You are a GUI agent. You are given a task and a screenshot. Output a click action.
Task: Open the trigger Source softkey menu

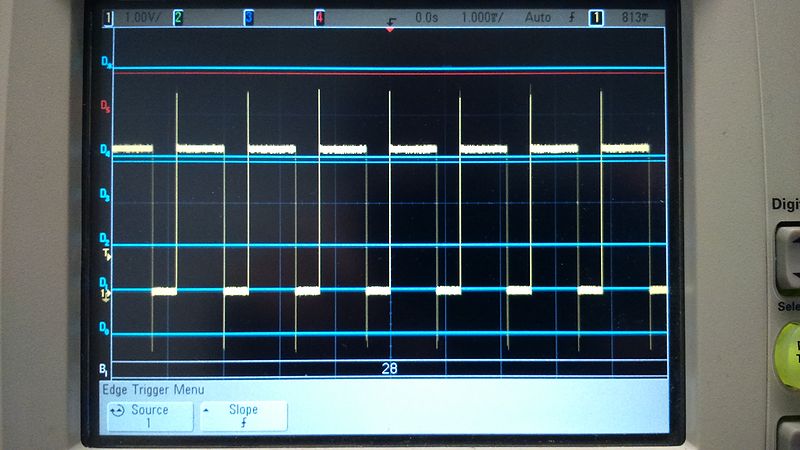tap(147, 416)
